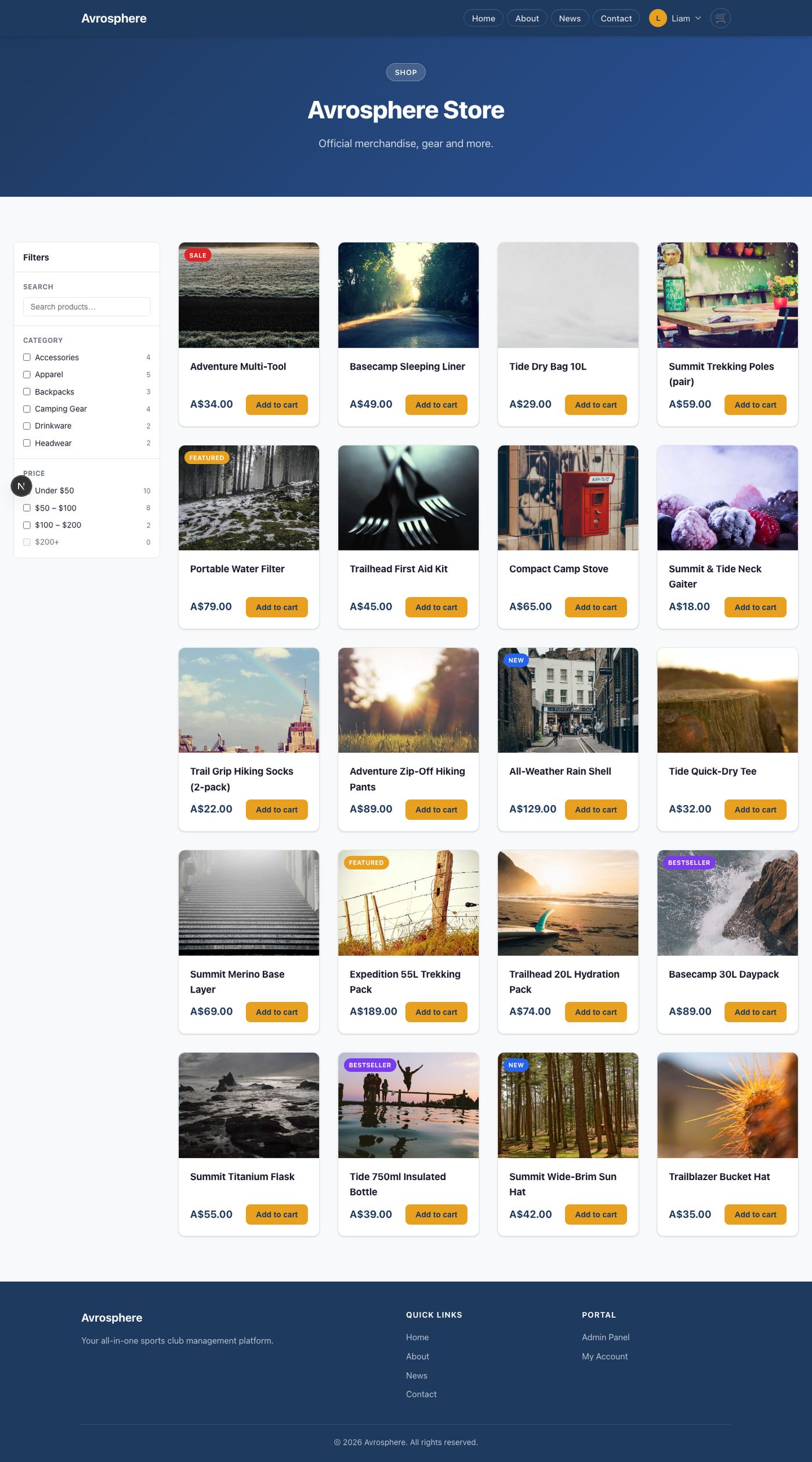Click the footer Contact link
This screenshot has height=1462, width=812.
[x=421, y=1394]
